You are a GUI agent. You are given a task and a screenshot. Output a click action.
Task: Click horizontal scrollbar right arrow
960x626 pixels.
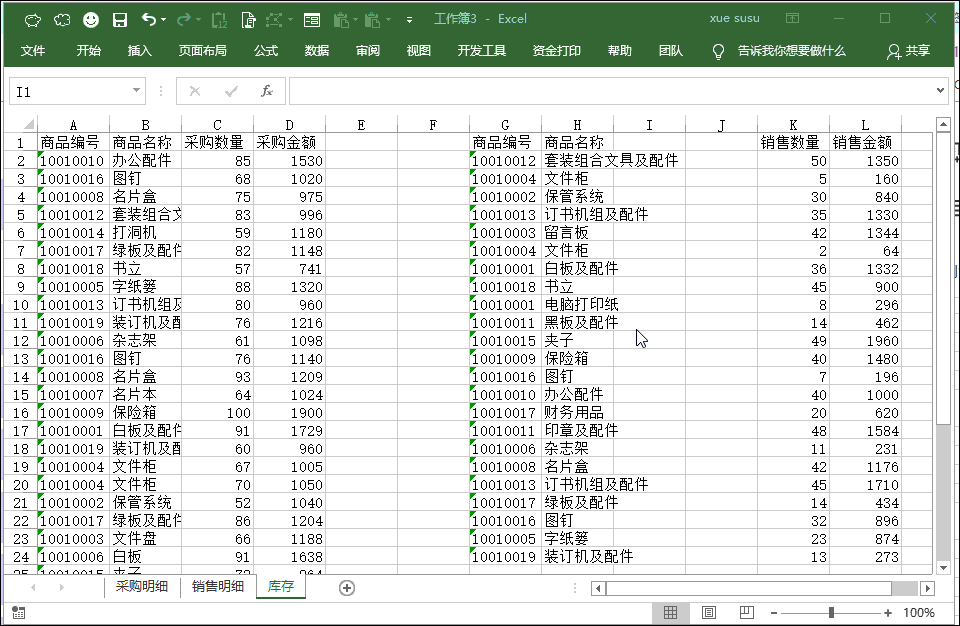click(x=928, y=589)
